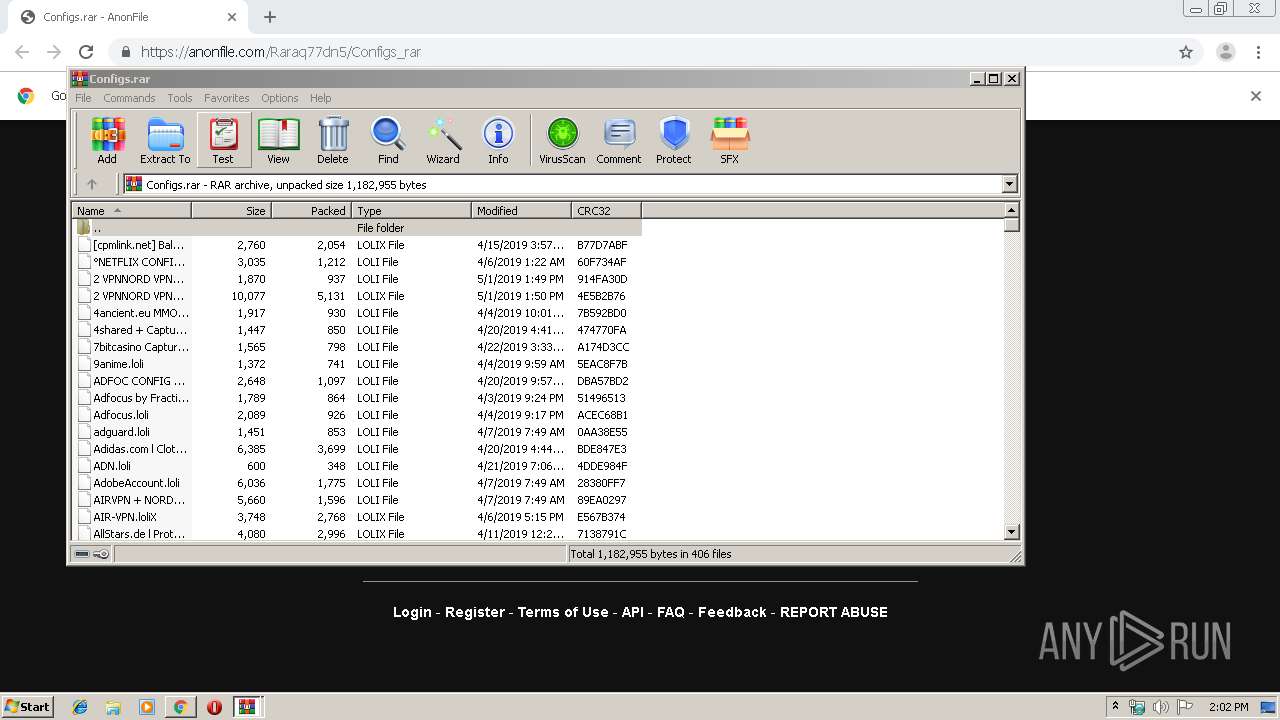The image size is (1280, 720).
Task: Open the File menu
Action: tap(83, 98)
